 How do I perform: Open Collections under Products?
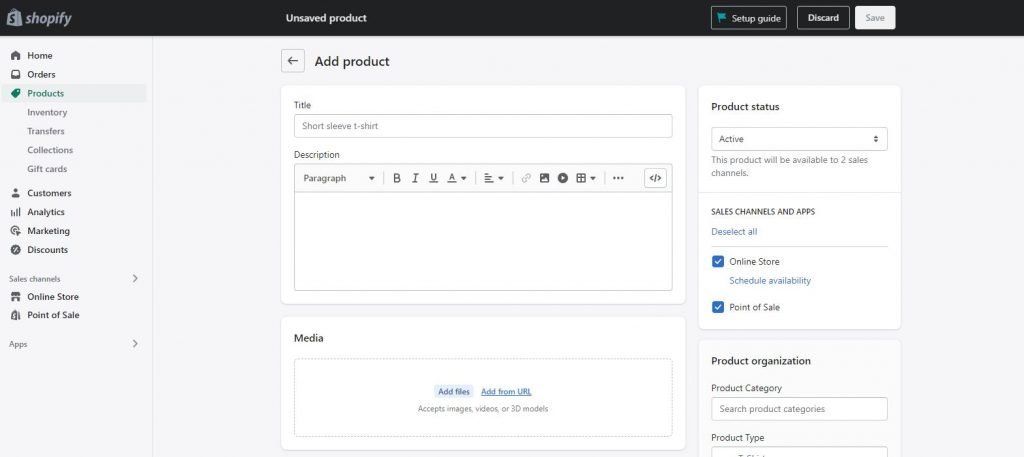pos(50,150)
